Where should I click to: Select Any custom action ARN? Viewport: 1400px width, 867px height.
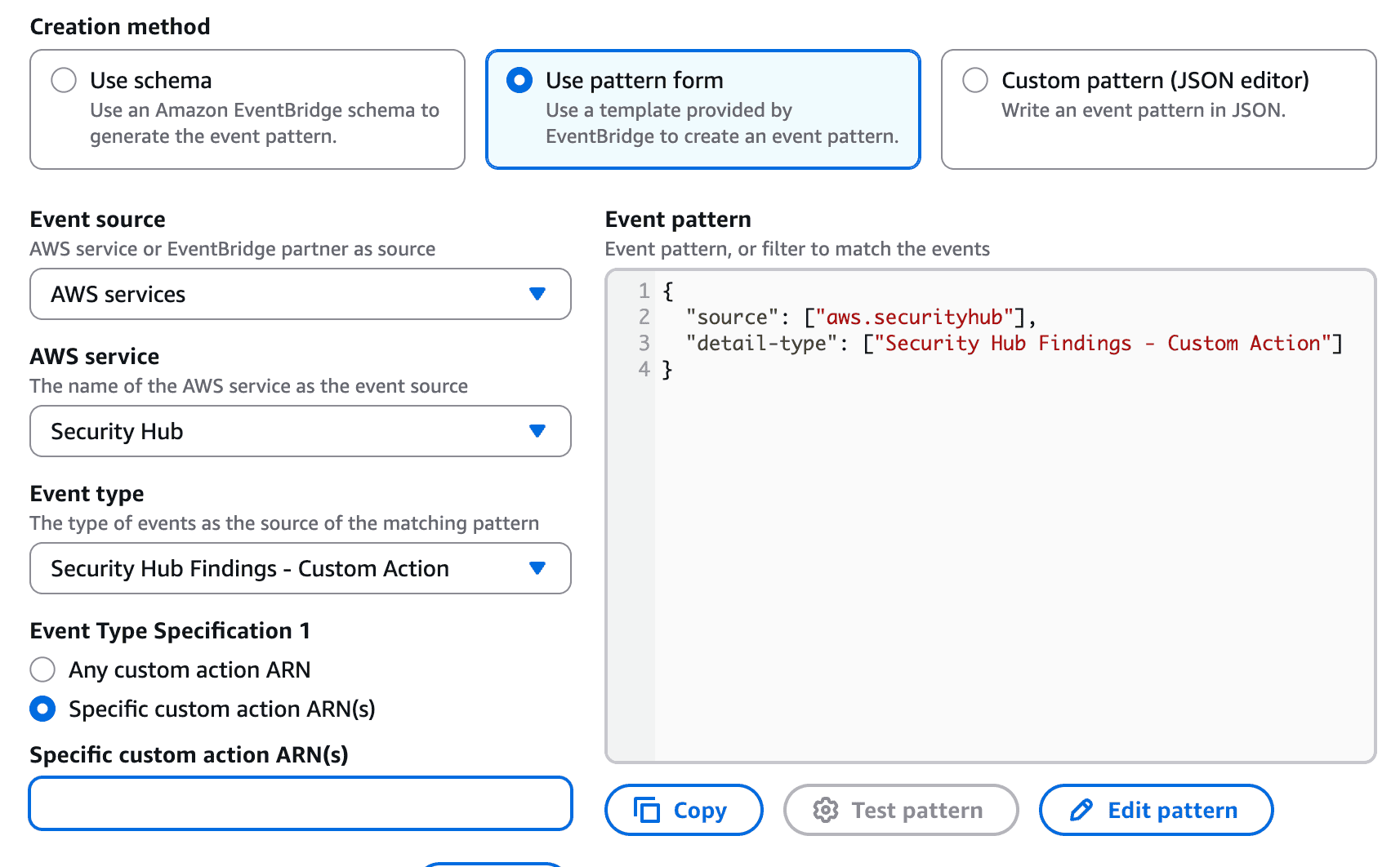coord(42,669)
